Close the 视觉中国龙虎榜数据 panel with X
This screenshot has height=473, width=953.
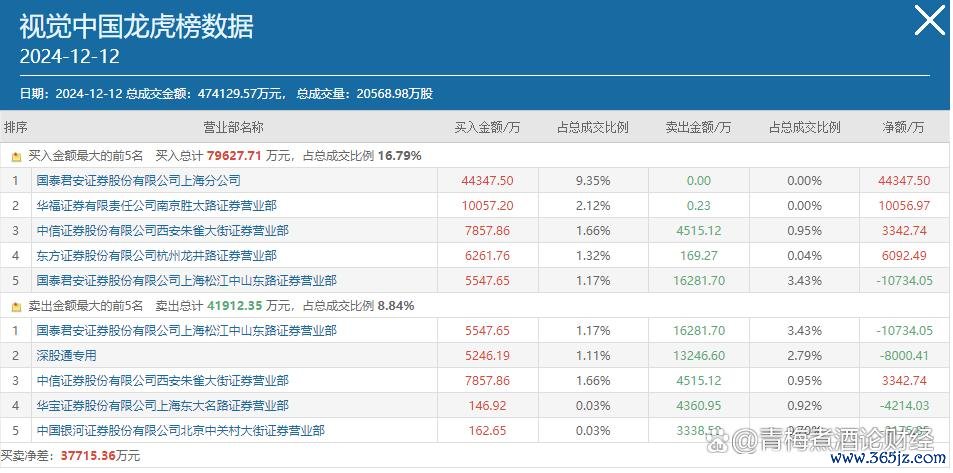[x=930, y=21]
